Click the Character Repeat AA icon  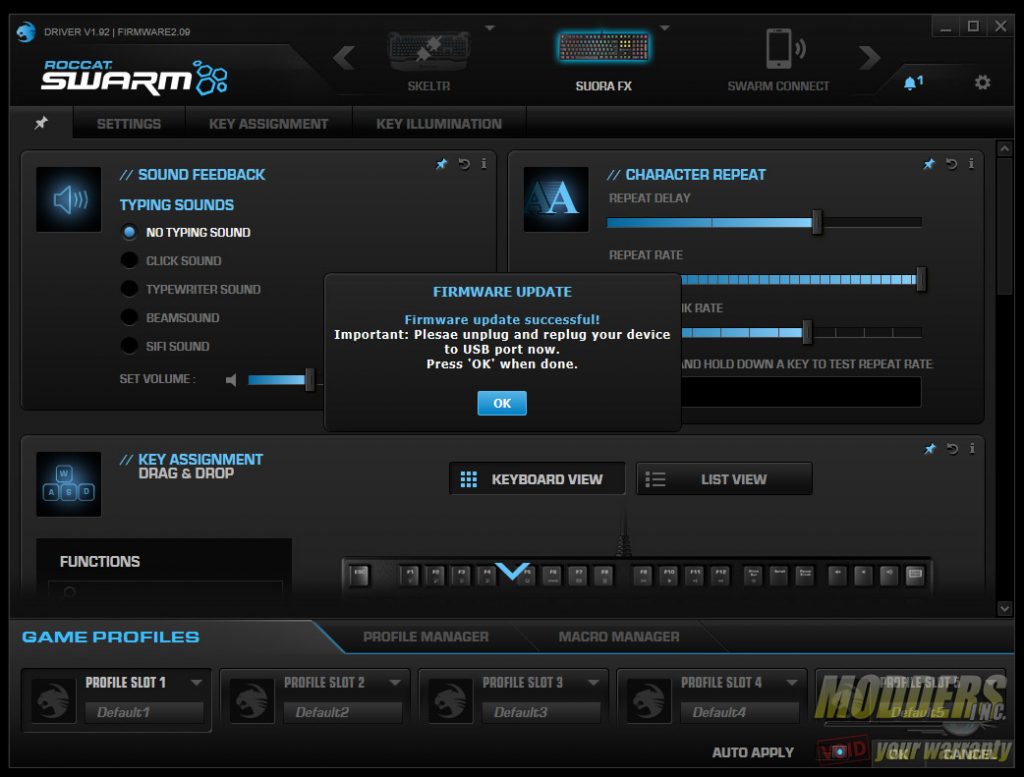coord(556,199)
